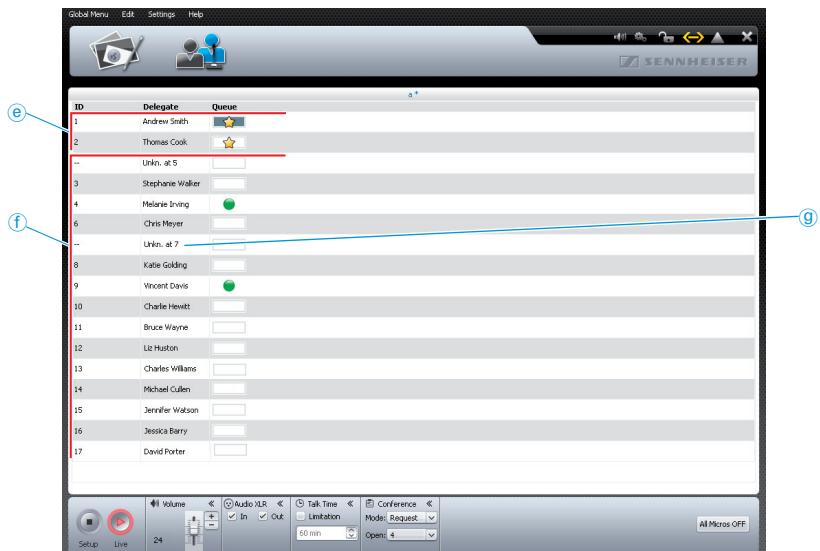The image size is (820, 551).
Task: Open the Global Menu
Action: (x=88, y=14)
